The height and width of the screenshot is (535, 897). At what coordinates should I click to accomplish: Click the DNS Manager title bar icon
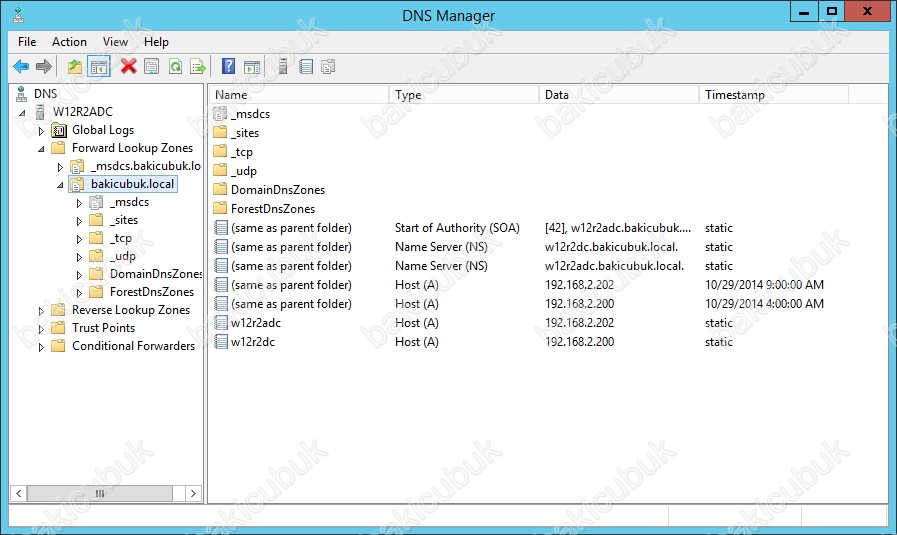pyautogui.click(x=18, y=15)
